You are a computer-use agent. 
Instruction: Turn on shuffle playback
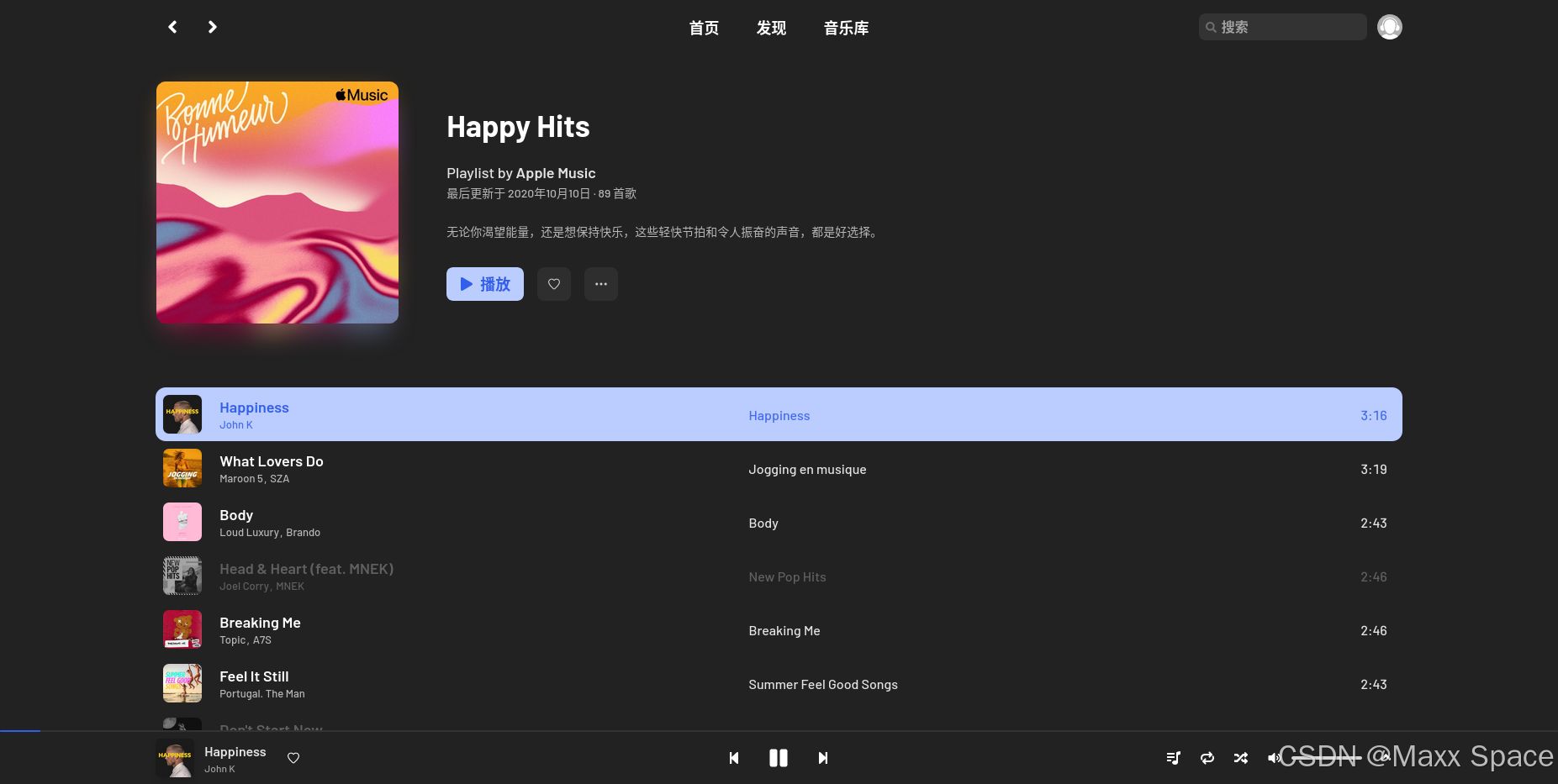(1240, 757)
